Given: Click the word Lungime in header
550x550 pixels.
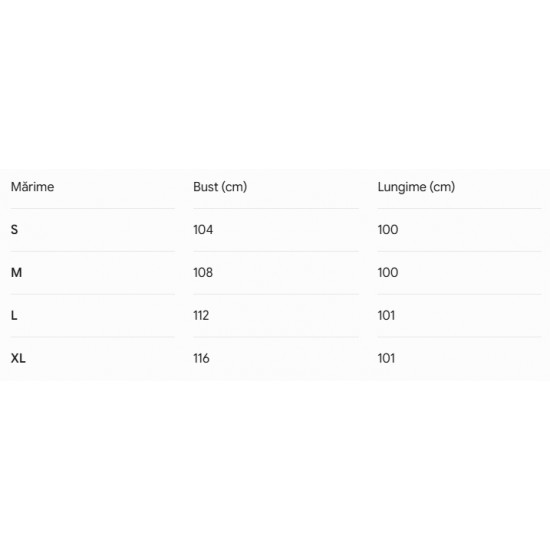Looking at the screenshot, I should (402, 187).
